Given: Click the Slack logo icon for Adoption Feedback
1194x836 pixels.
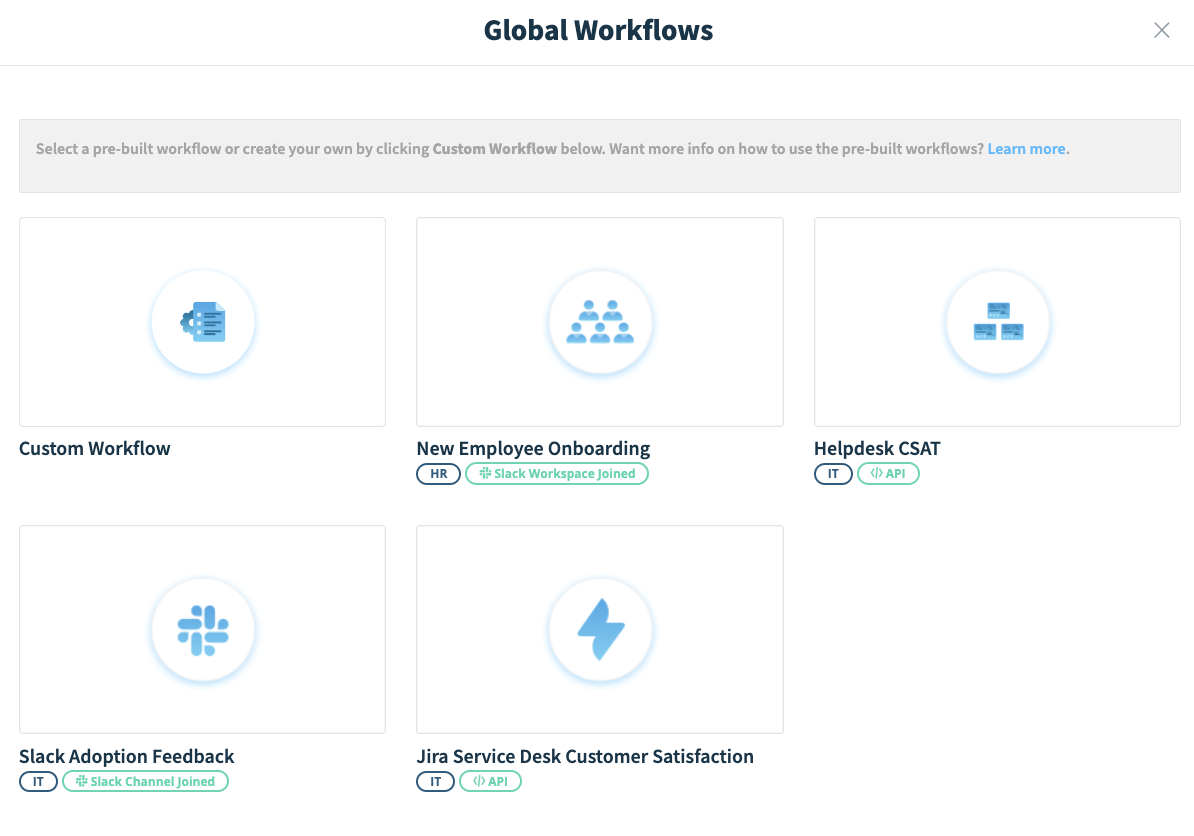Looking at the screenshot, I should click(x=203, y=630).
